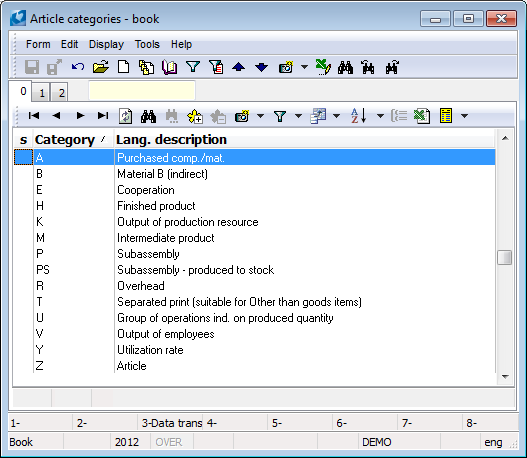Screen dimensions: 527x458
Task: Click the New blank page icon
Action: (123, 67)
